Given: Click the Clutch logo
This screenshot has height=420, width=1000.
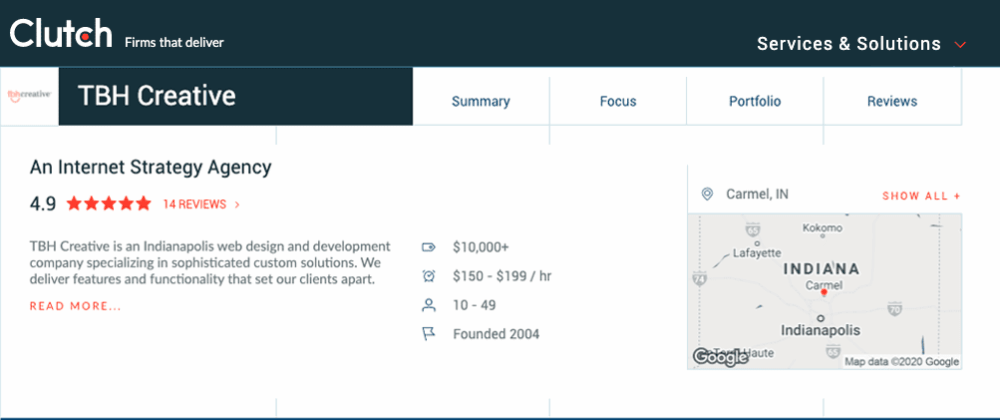Looking at the screenshot, I should [x=60, y=34].
